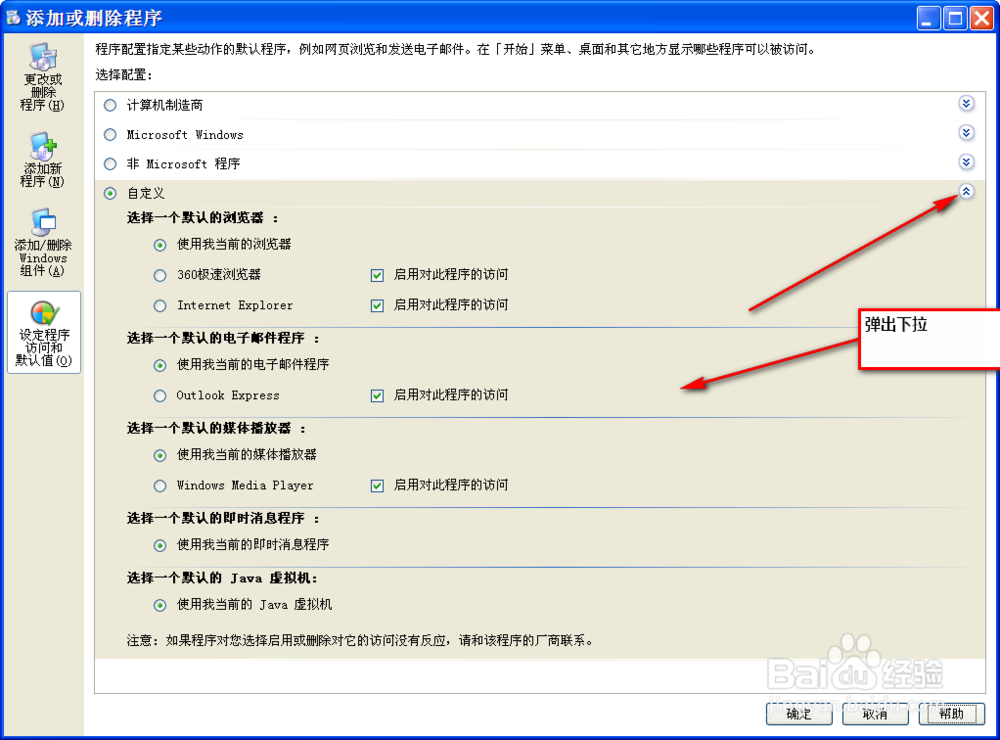
Task: Select Microsoft Windows configuration radio
Action: click(110, 135)
